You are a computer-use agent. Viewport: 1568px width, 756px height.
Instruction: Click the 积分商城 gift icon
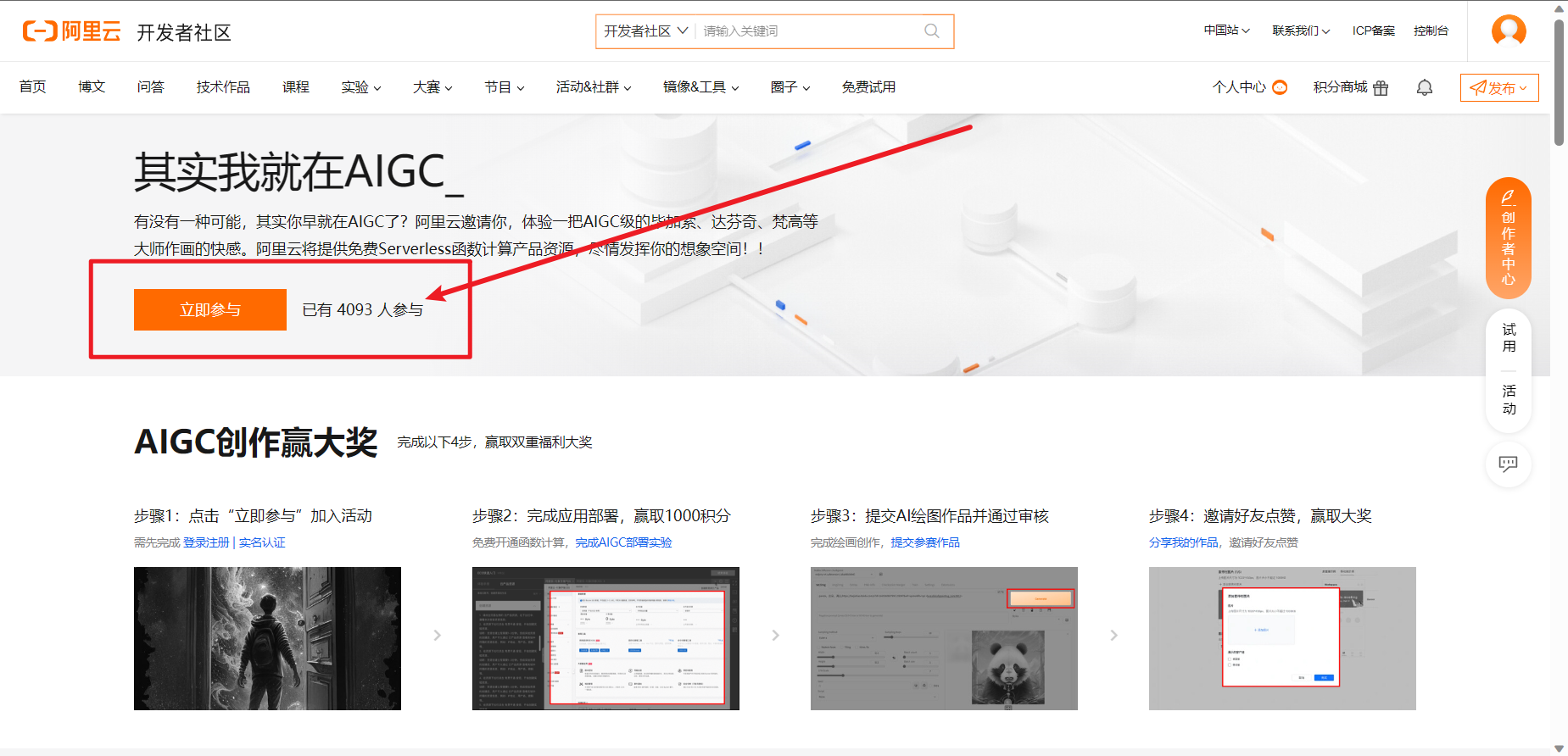tap(1381, 87)
